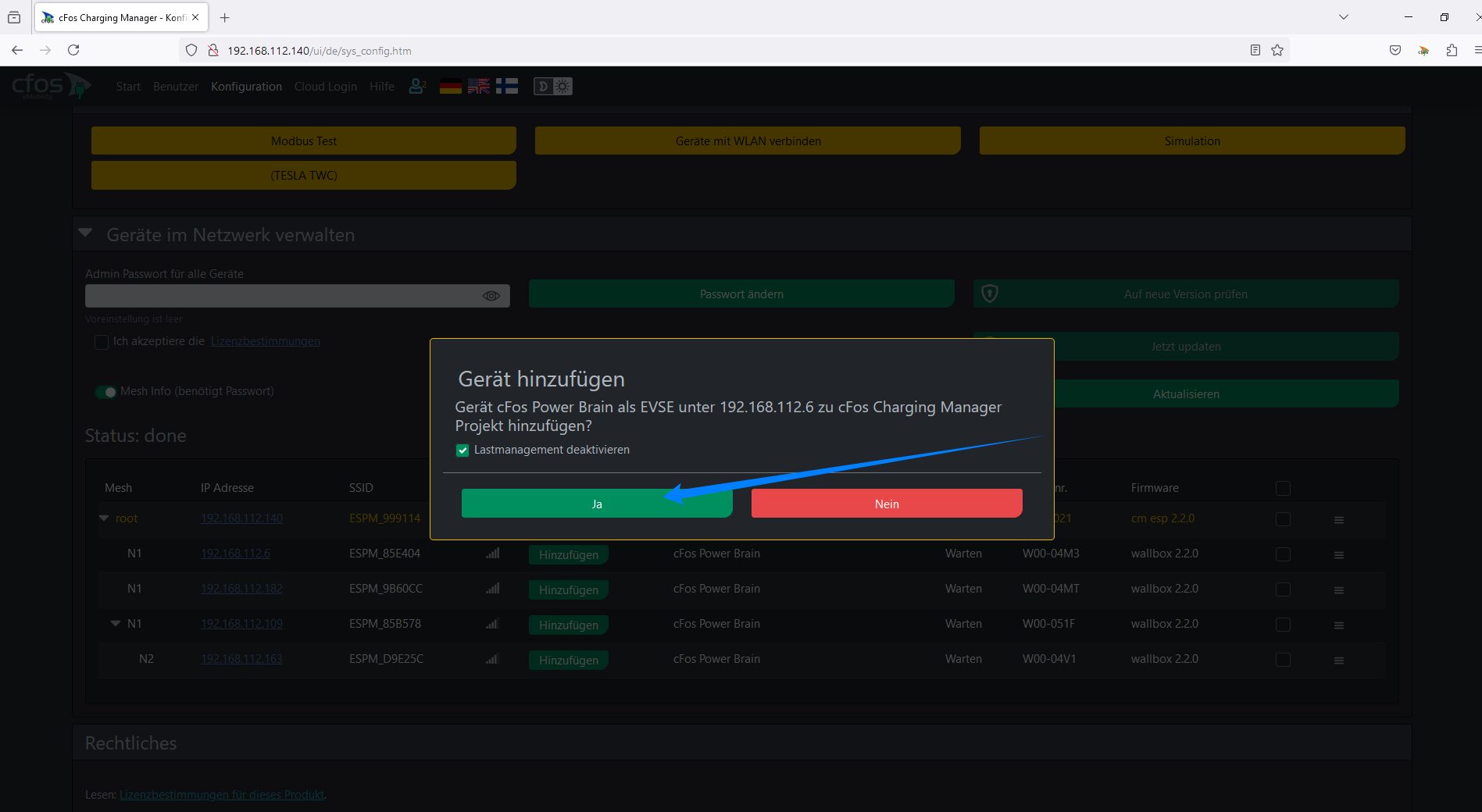The height and width of the screenshot is (812, 1482).
Task: Click Hinzufügen for ESPM_85E404
Action: (569, 554)
